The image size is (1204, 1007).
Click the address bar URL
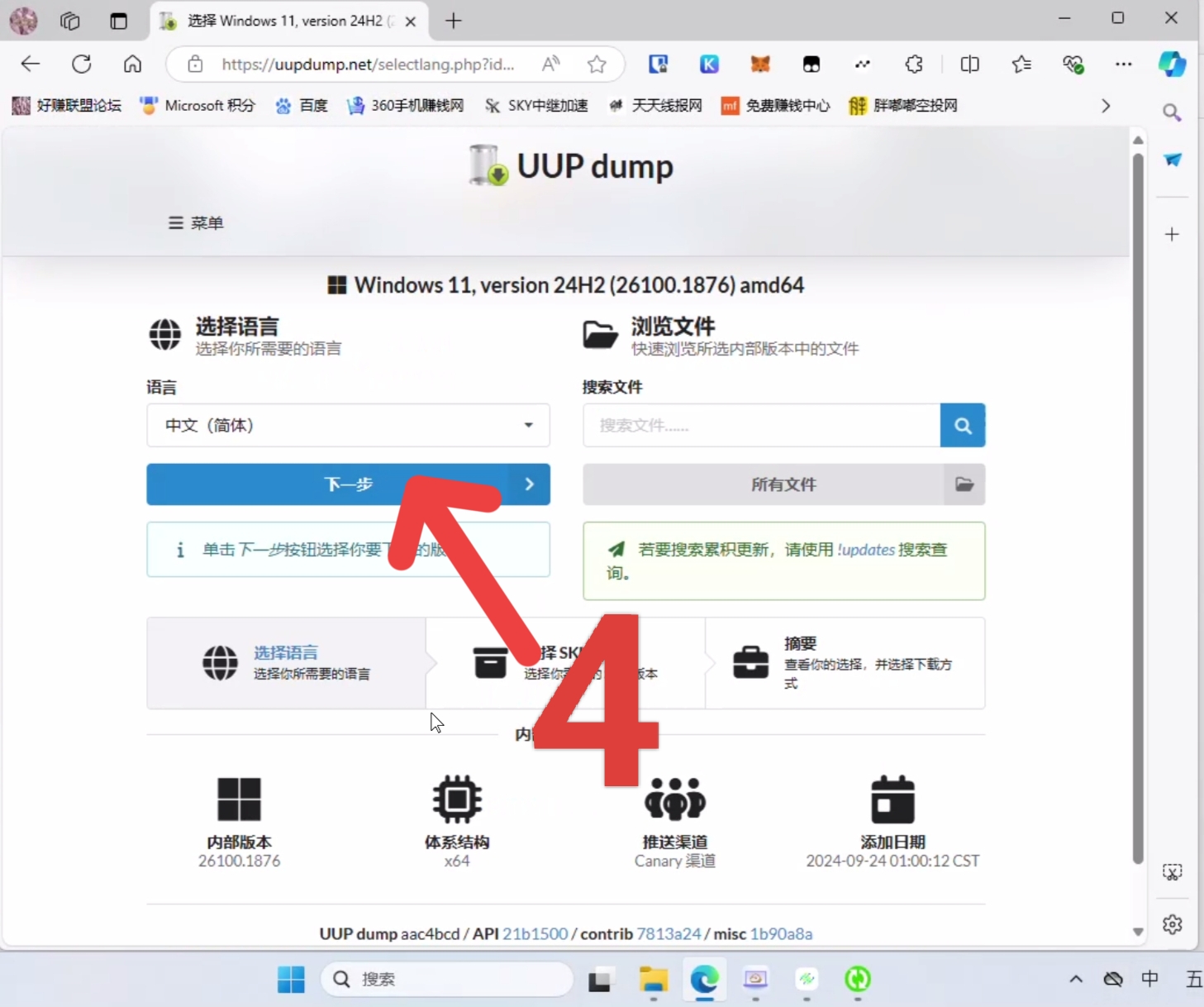(369, 64)
